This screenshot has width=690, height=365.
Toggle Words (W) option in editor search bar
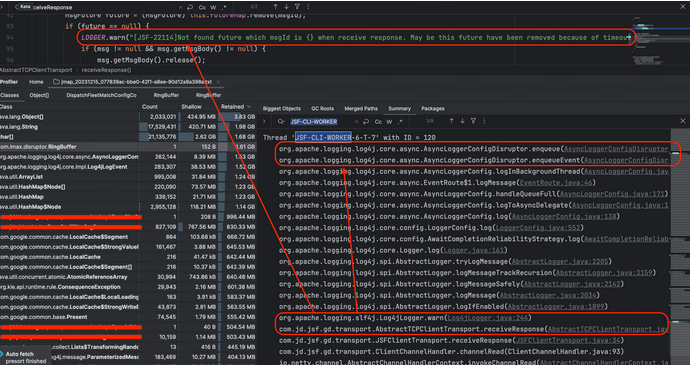pyautogui.click(x=213, y=7)
